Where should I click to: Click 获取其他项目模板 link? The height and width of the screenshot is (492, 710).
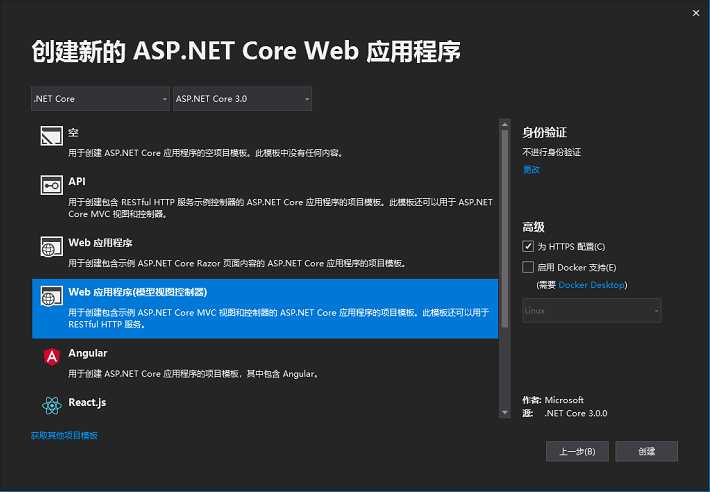click(64, 435)
